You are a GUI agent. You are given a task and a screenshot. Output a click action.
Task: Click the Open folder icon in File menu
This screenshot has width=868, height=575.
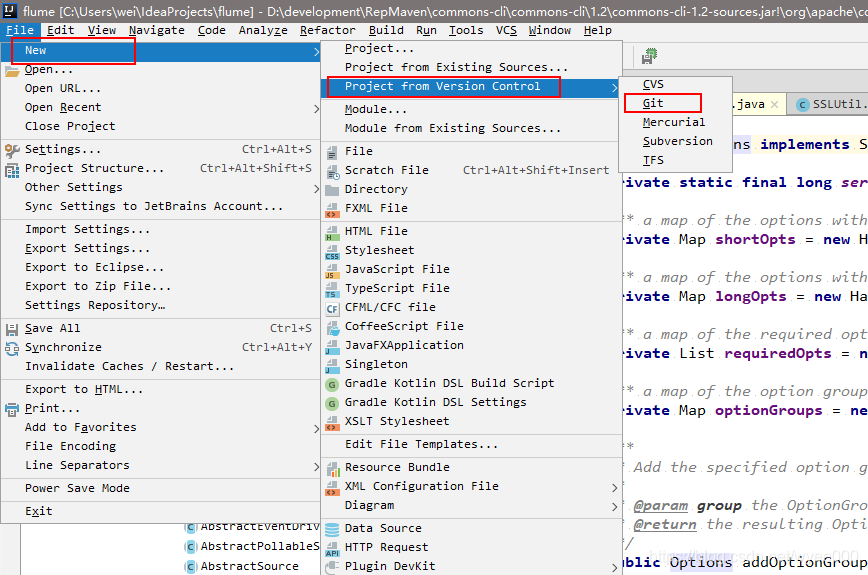[x=12, y=71]
